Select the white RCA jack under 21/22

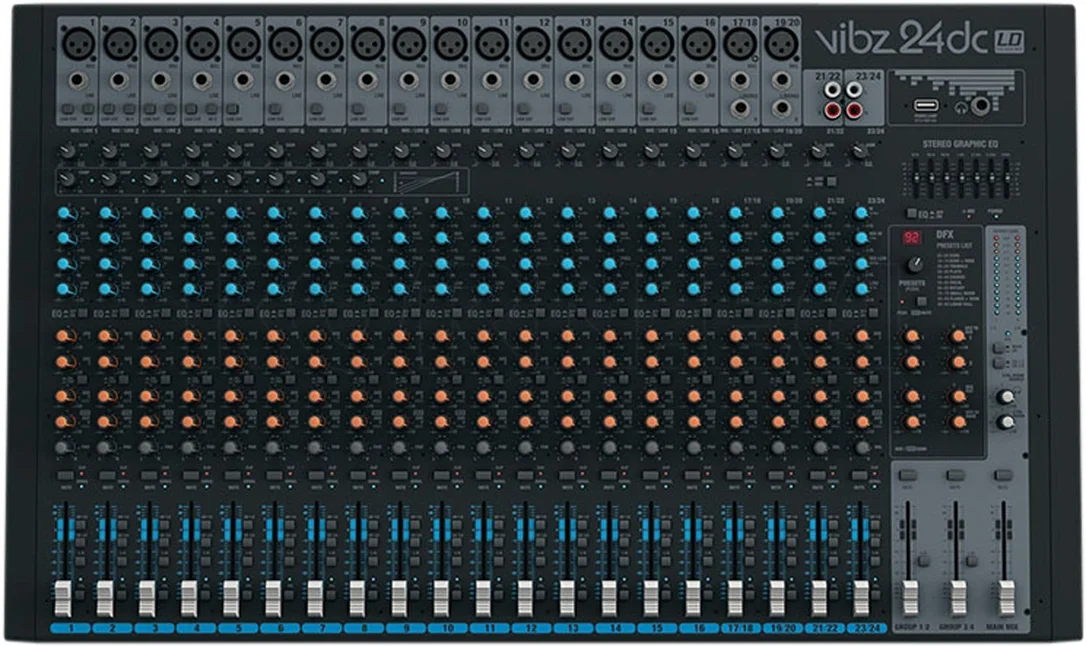[832, 89]
